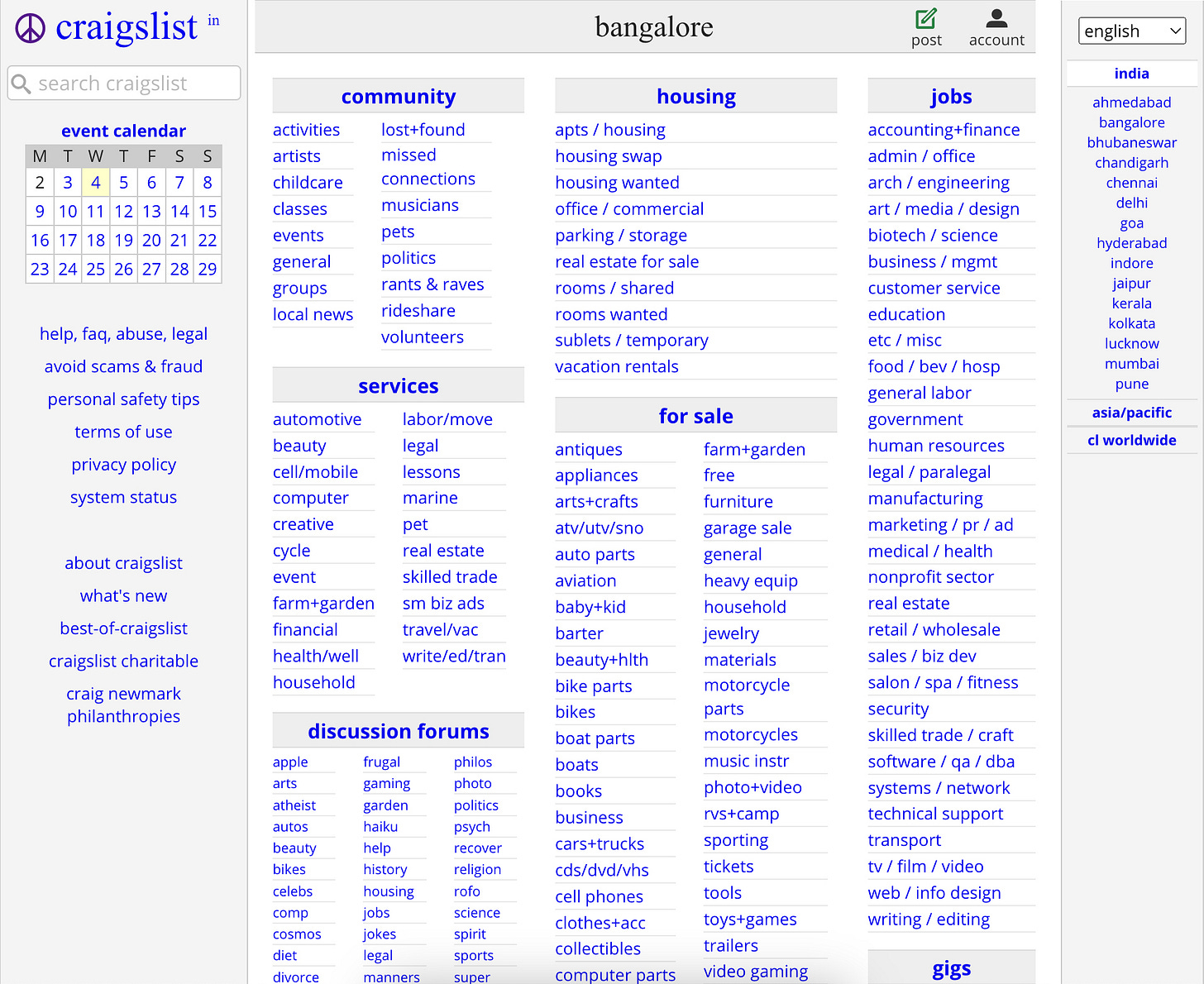This screenshot has height=984, width=1204.
Task: Browse vacation rentals
Action: pyautogui.click(x=616, y=366)
